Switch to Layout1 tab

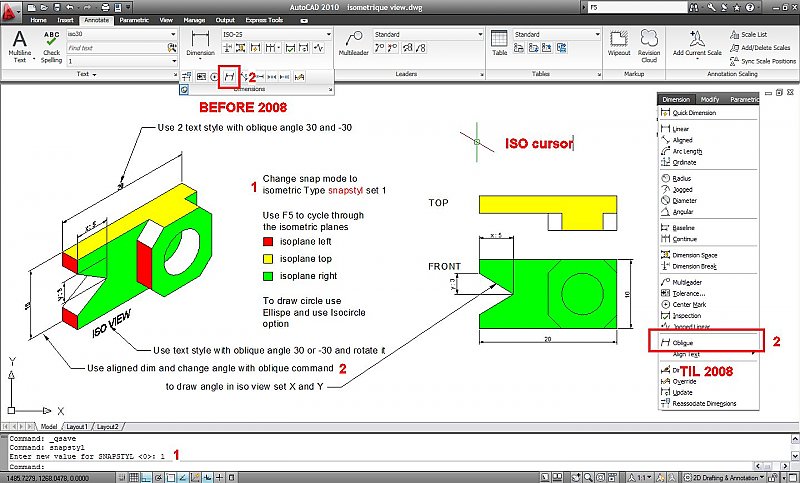pos(77,426)
